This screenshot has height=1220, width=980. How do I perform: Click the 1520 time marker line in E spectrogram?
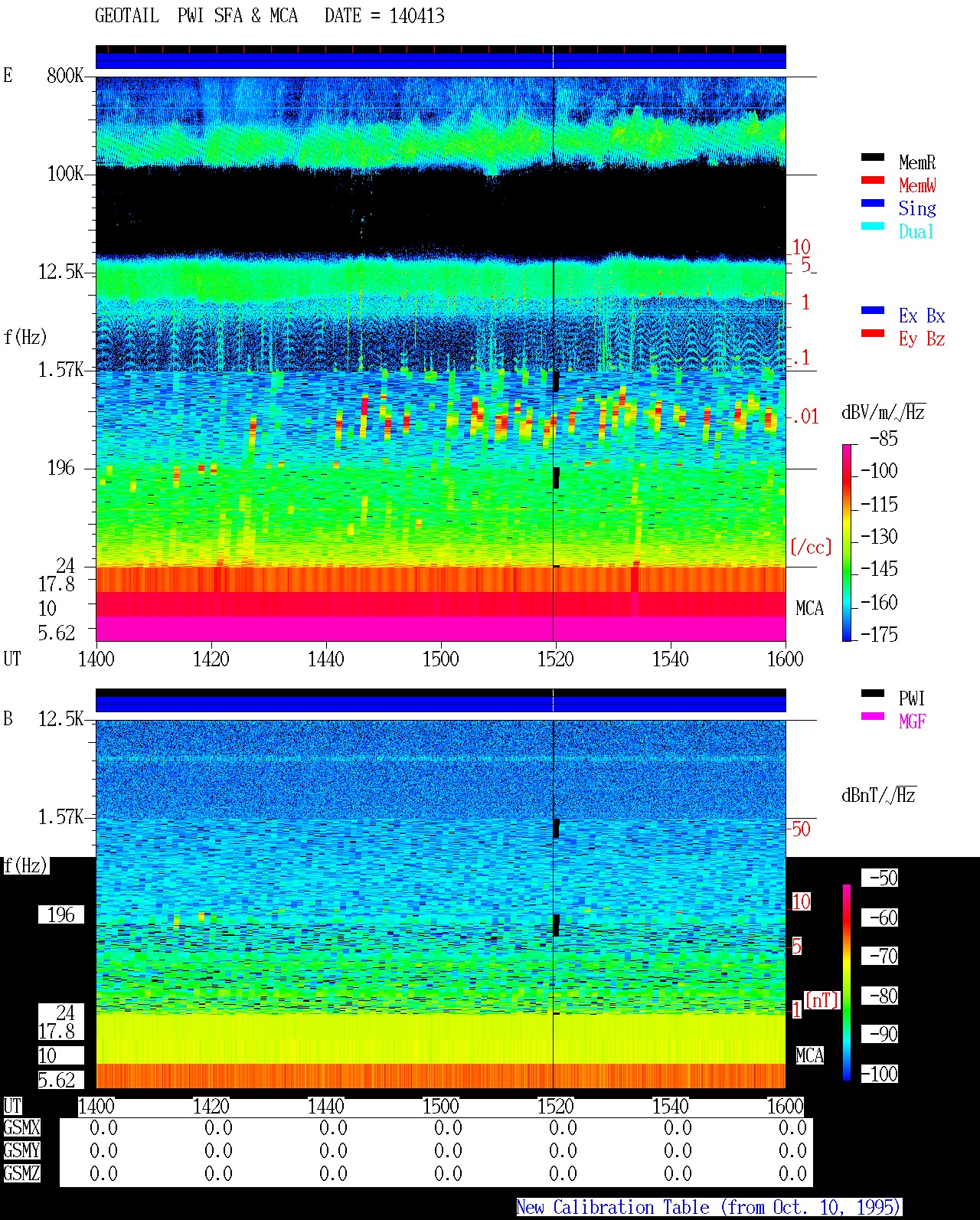(x=554, y=358)
